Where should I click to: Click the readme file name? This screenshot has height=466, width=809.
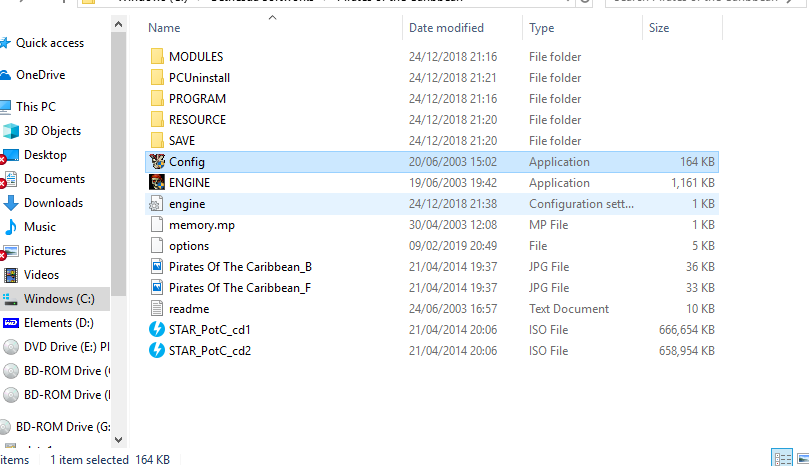(x=189, y=309)
